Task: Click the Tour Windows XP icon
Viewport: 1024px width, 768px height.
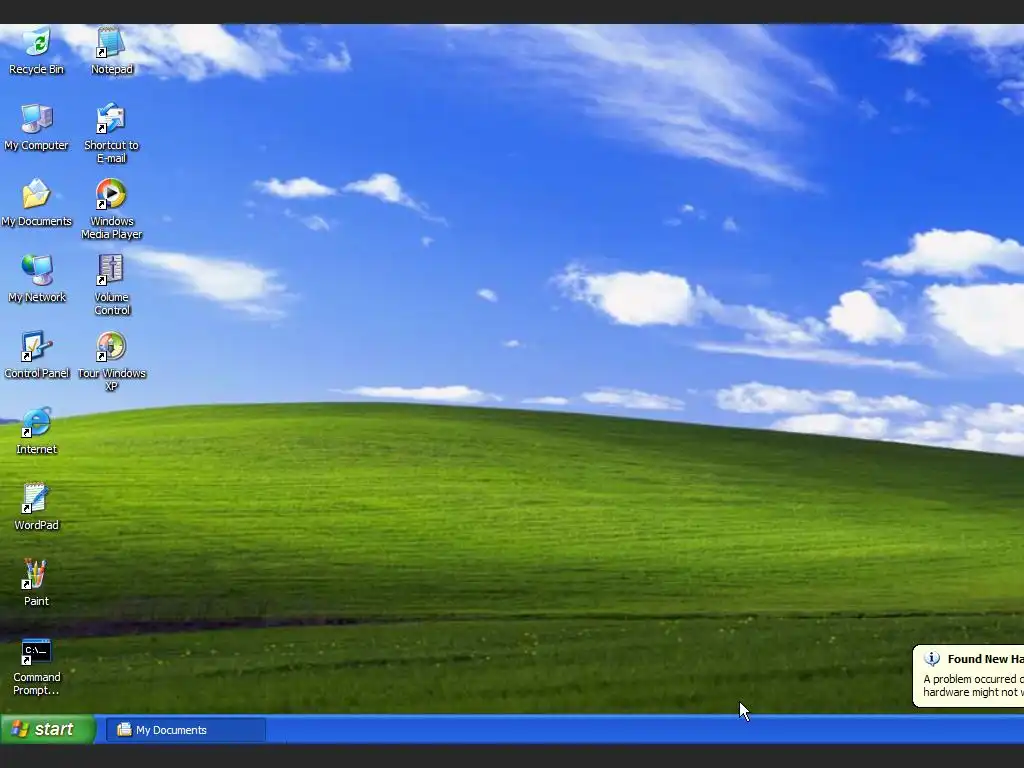Action: pos(111,346)
